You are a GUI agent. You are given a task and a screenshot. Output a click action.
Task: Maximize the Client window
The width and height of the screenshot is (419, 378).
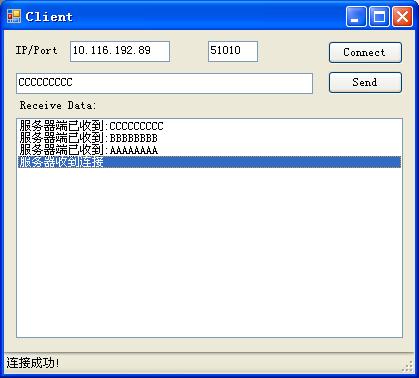coord(379,16)
